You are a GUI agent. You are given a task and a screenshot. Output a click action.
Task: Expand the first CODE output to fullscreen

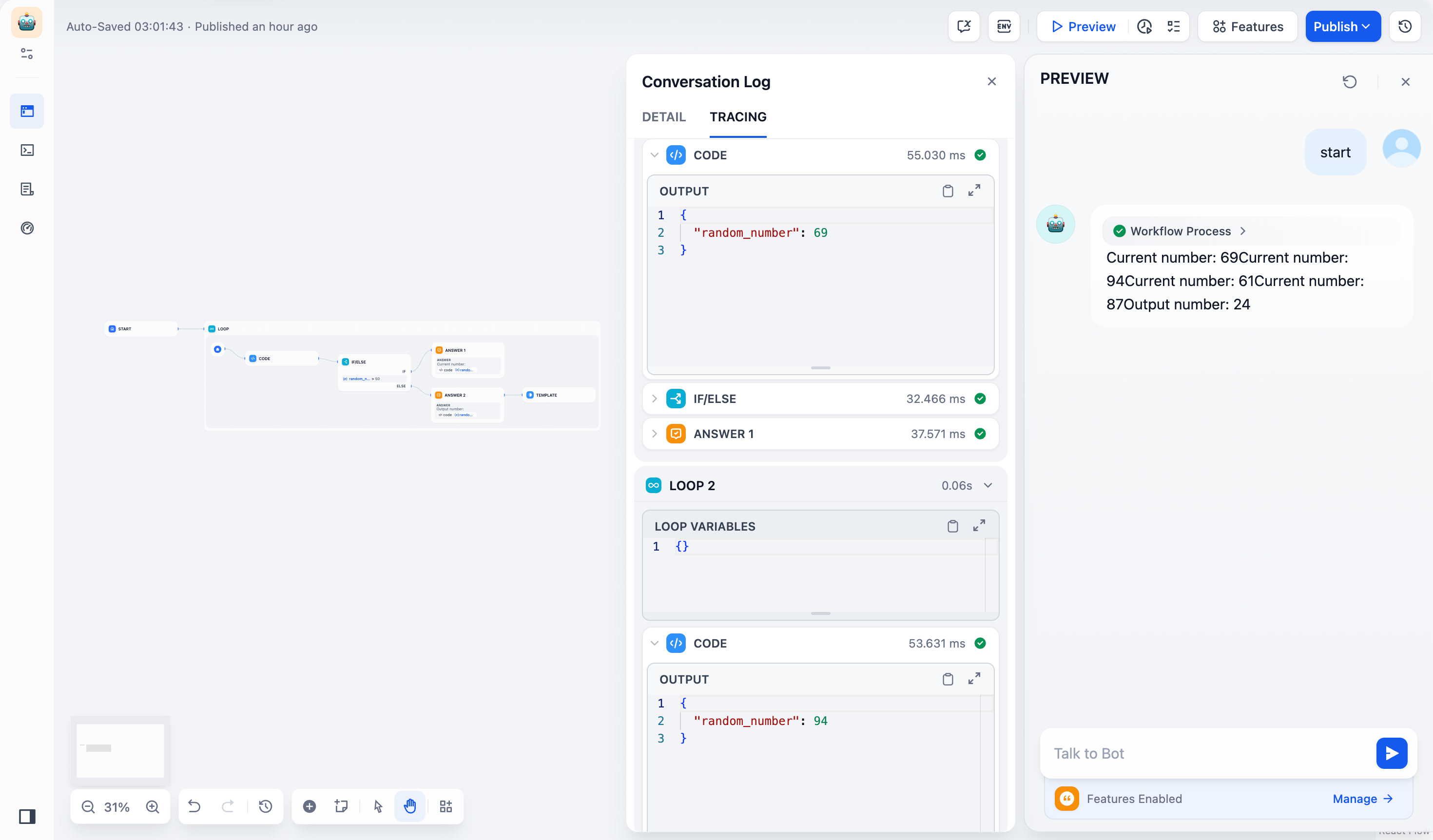[x=974, y=191]
